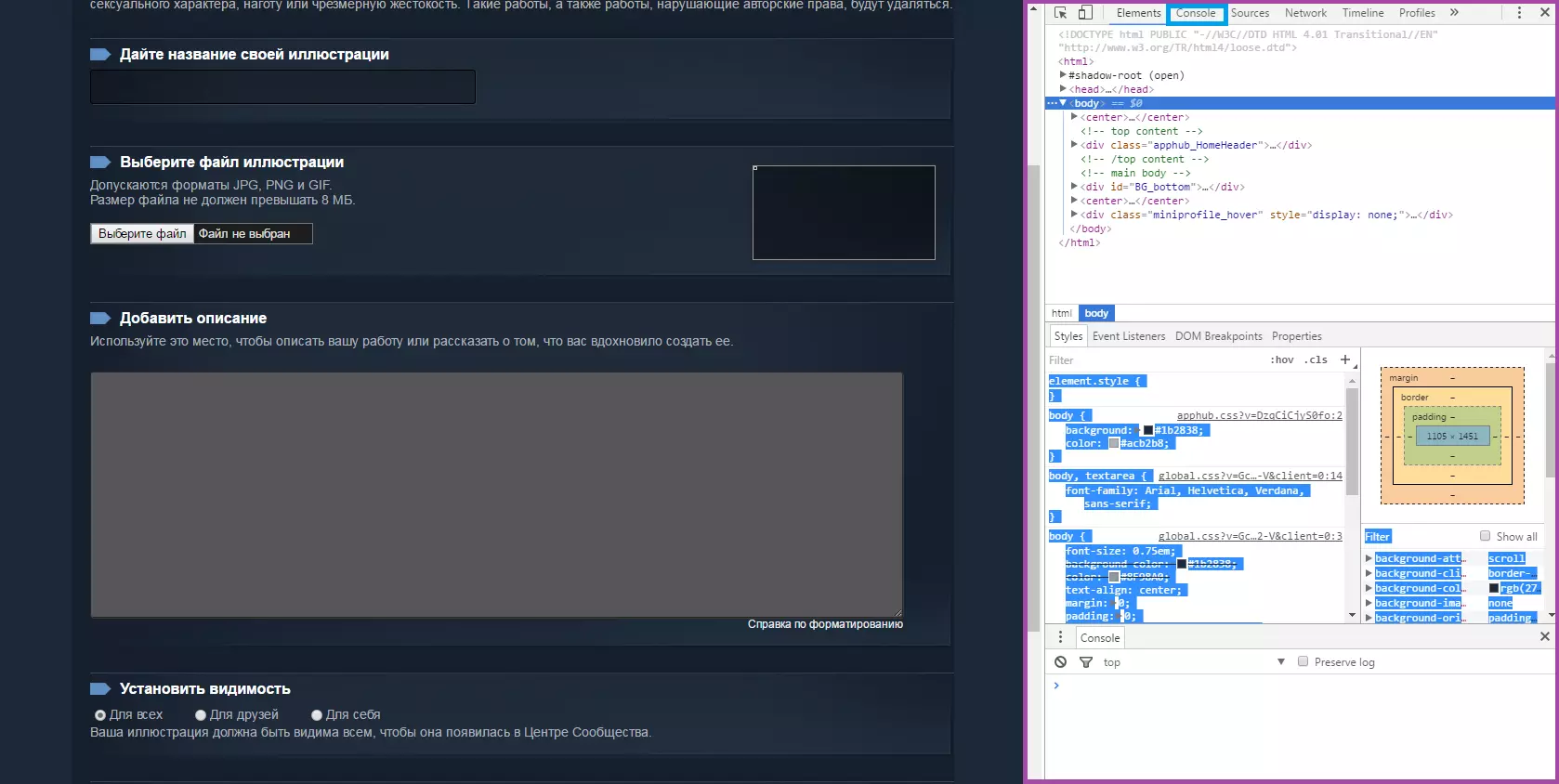The width and height of the screenshot is (1559, 784).
Task: Show more DevTools tabs via double chevron
Action: 1454,13
